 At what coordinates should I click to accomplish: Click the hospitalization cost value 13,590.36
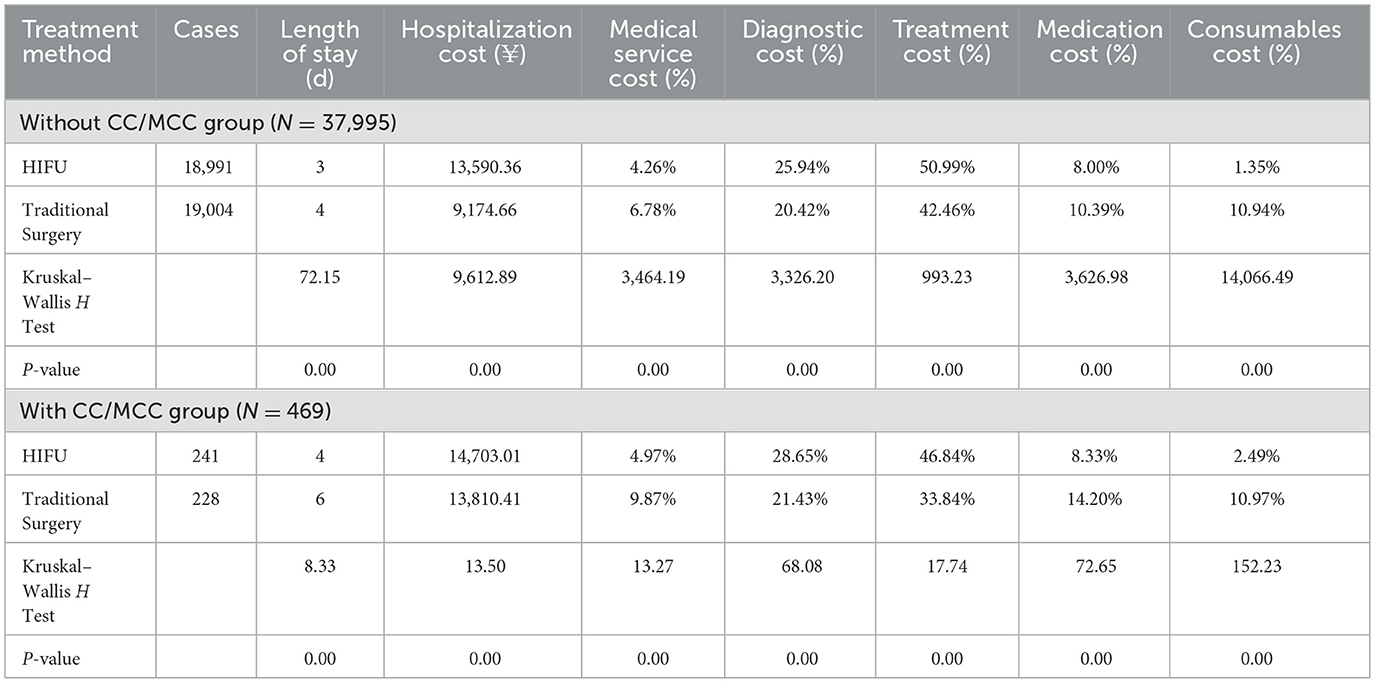pos(486,167)
